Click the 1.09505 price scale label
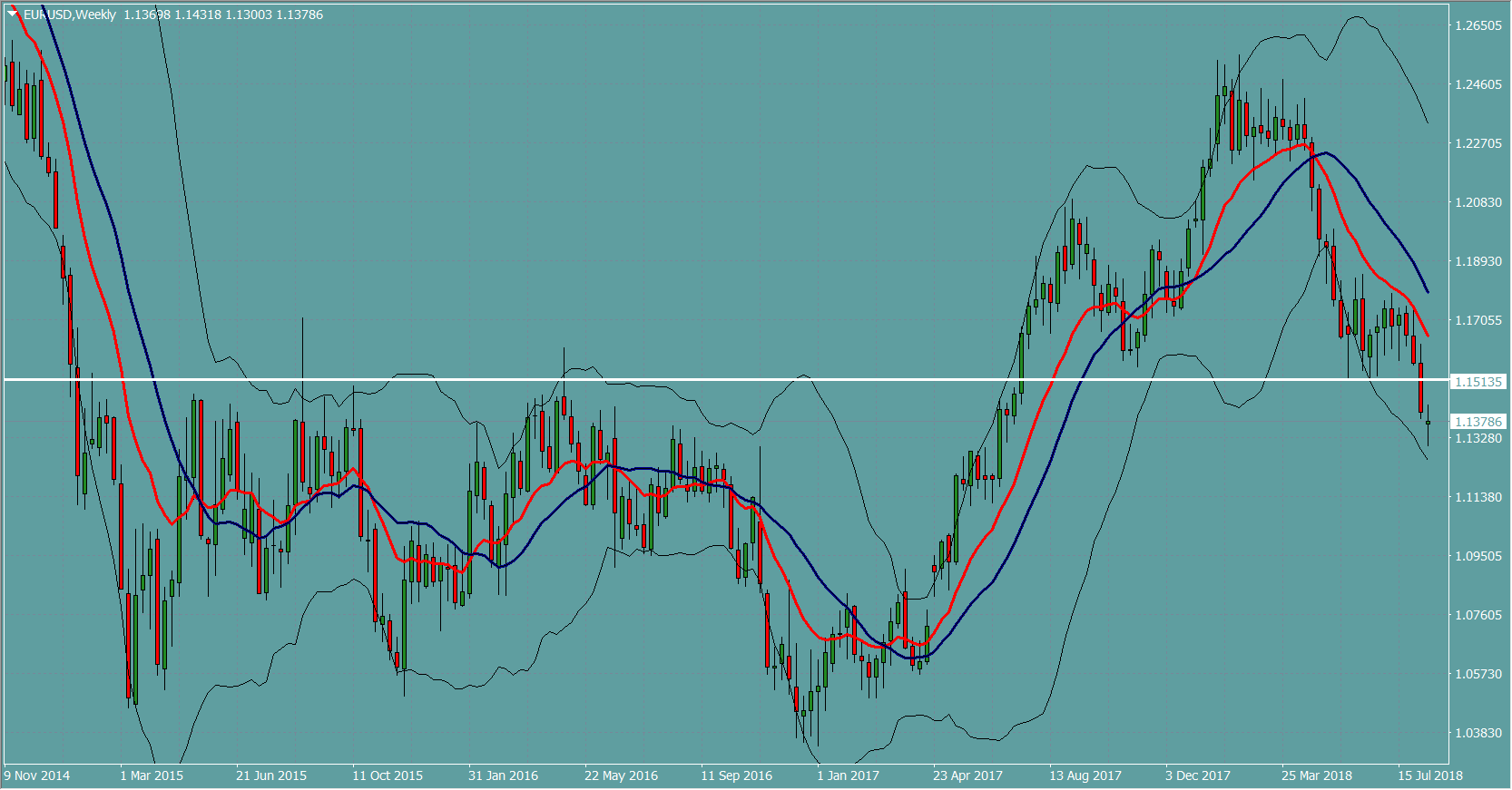This screenshot has height=790, width=1512. 1478,556
